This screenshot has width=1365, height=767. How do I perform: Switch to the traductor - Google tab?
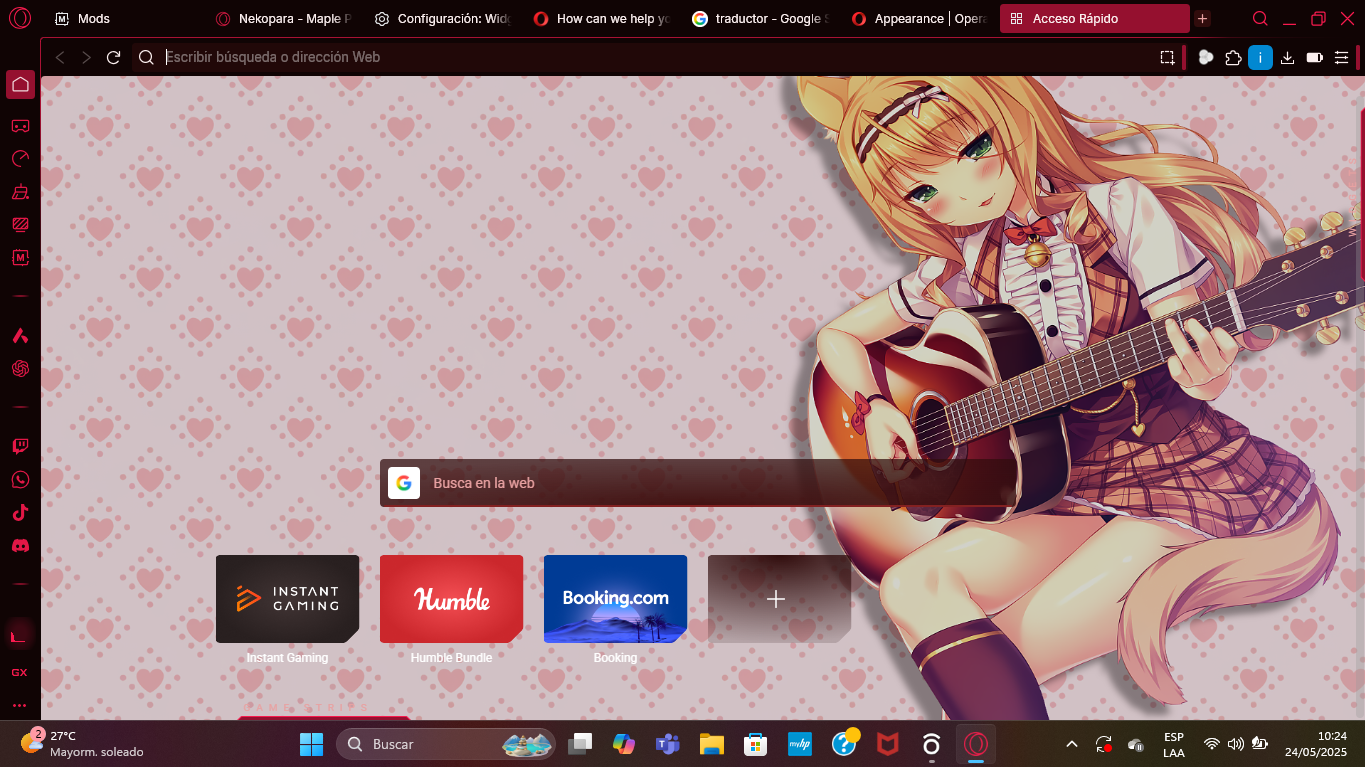click(761, 18)
